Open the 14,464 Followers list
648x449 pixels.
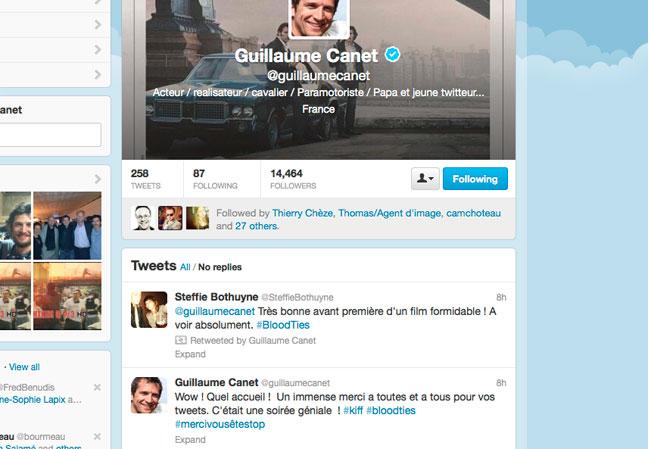[x=293, y=179]
